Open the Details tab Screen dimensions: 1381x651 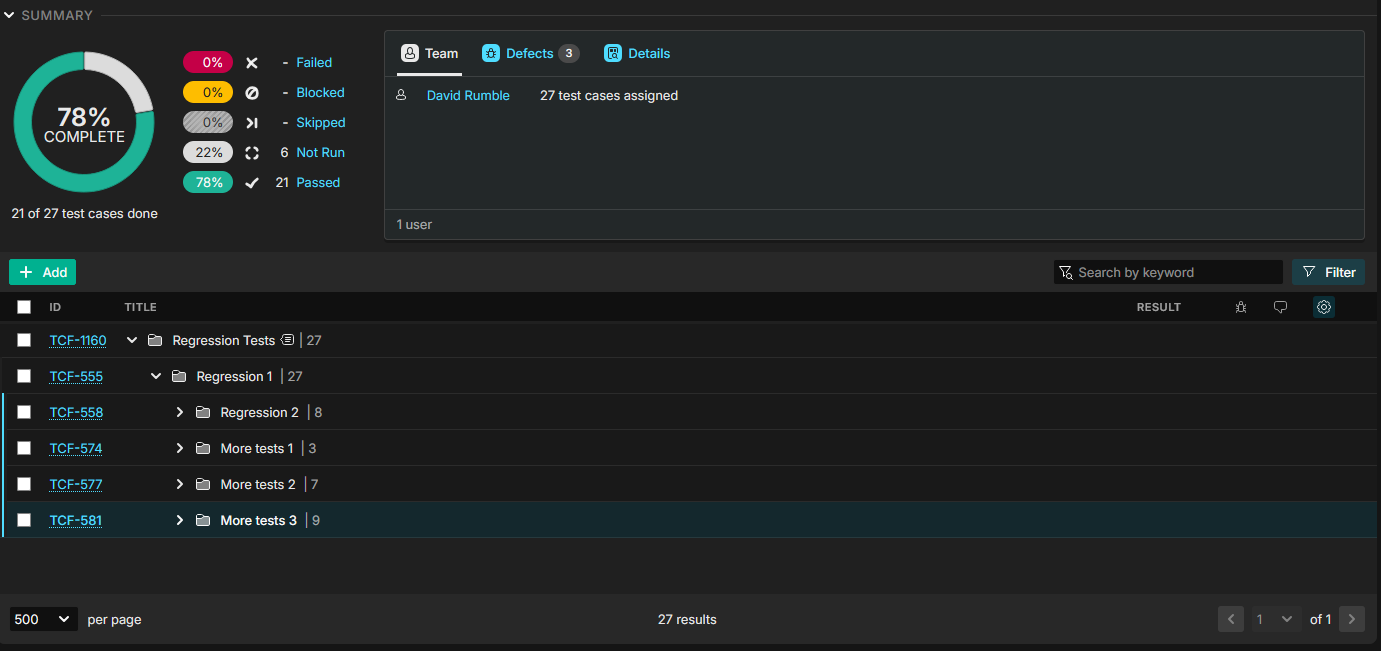[x=637, y=54]
